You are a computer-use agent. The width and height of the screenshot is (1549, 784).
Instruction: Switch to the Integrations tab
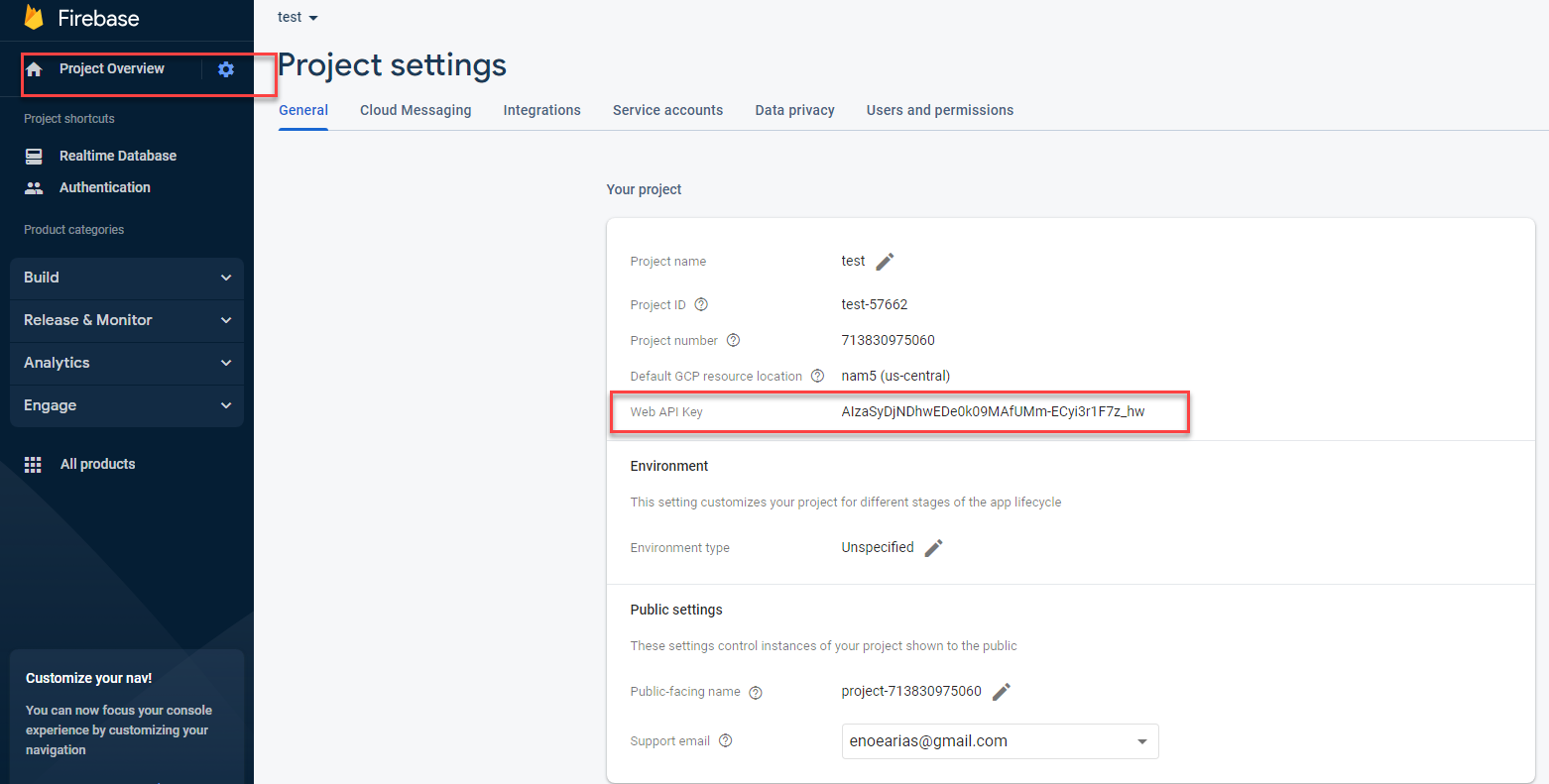click(541, 110)
